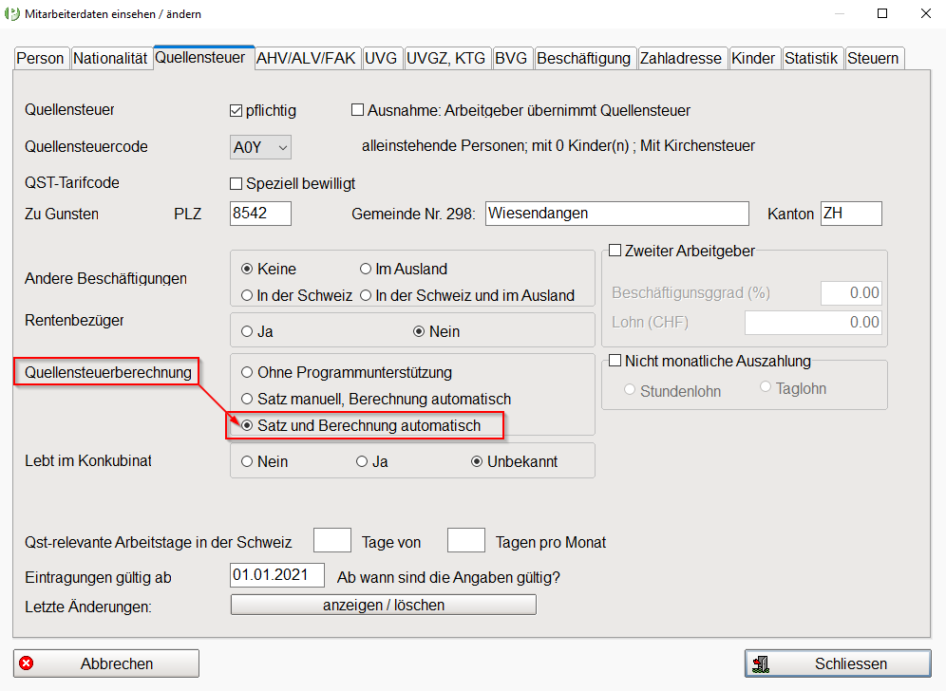Select the Quellensteuer tab

tap(204, 57)
